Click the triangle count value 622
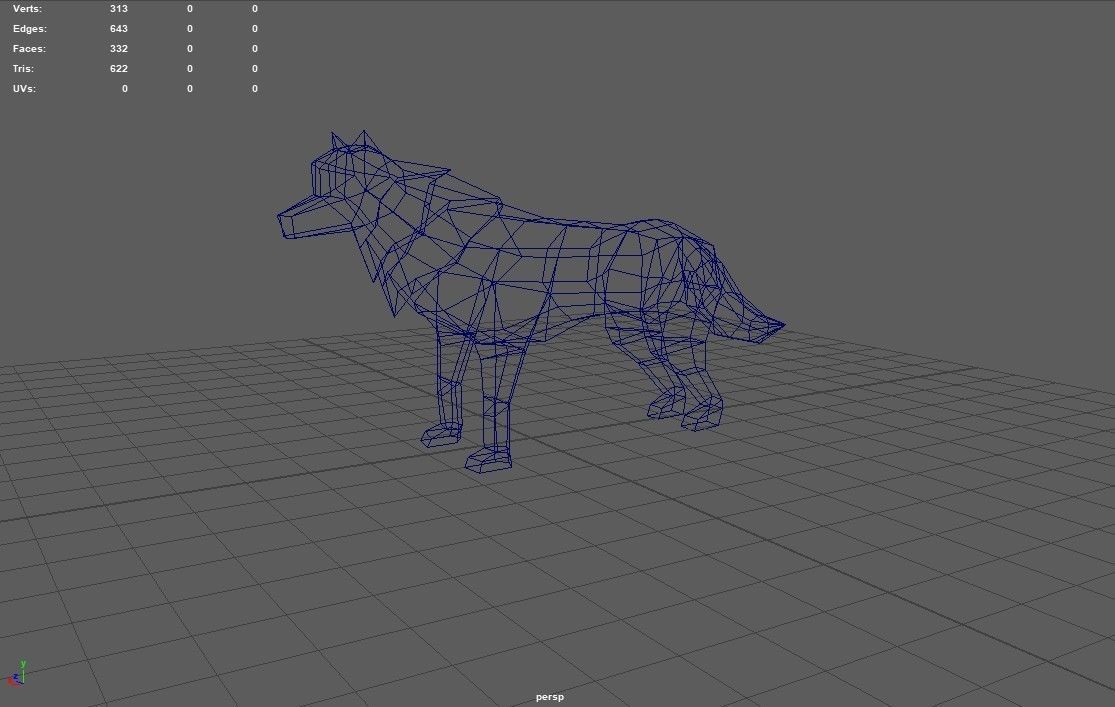This screenshot has height=707, width=1115. [119, 68]
